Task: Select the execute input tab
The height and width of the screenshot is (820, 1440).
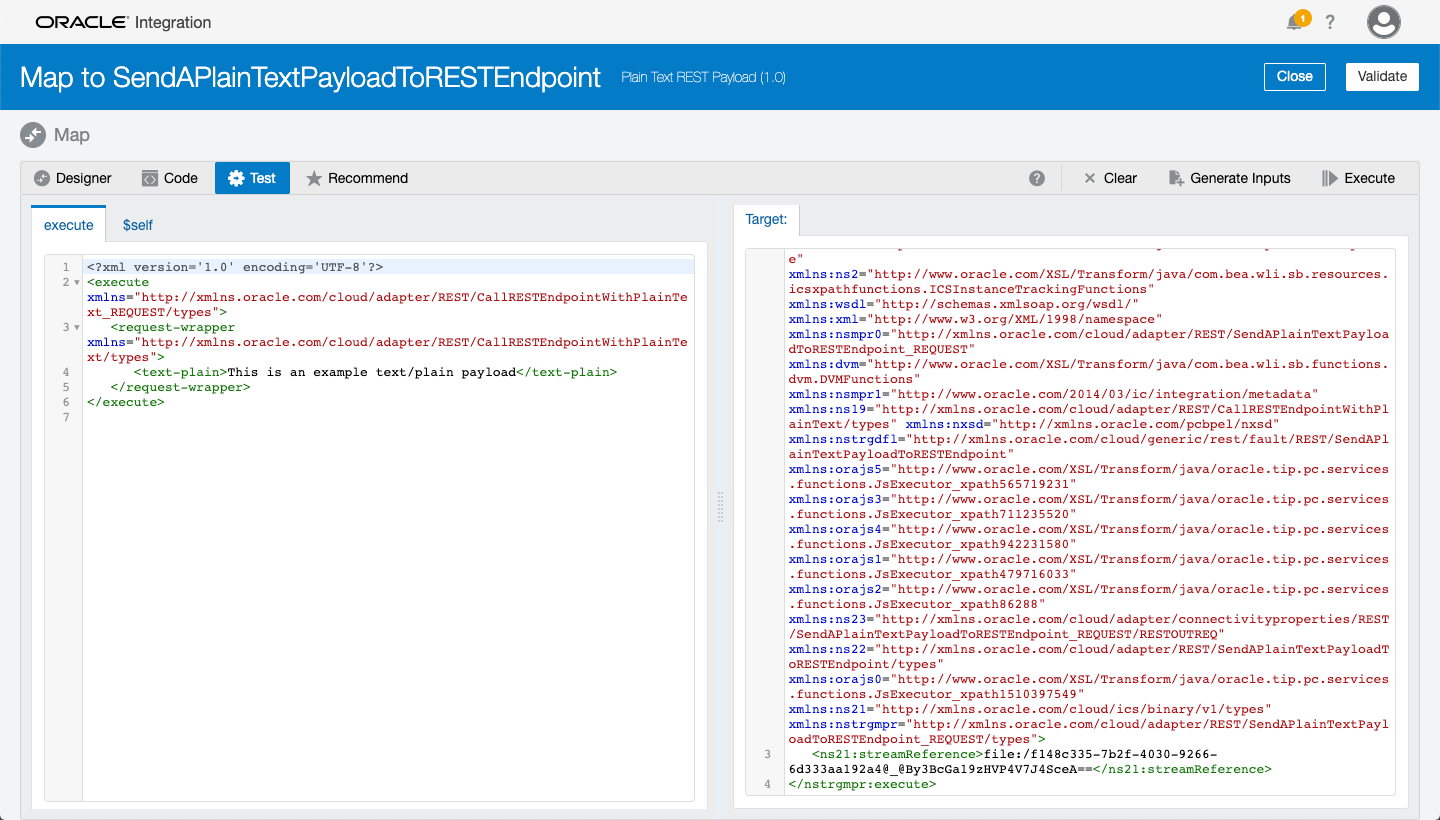Action: [x=68, y=225]
